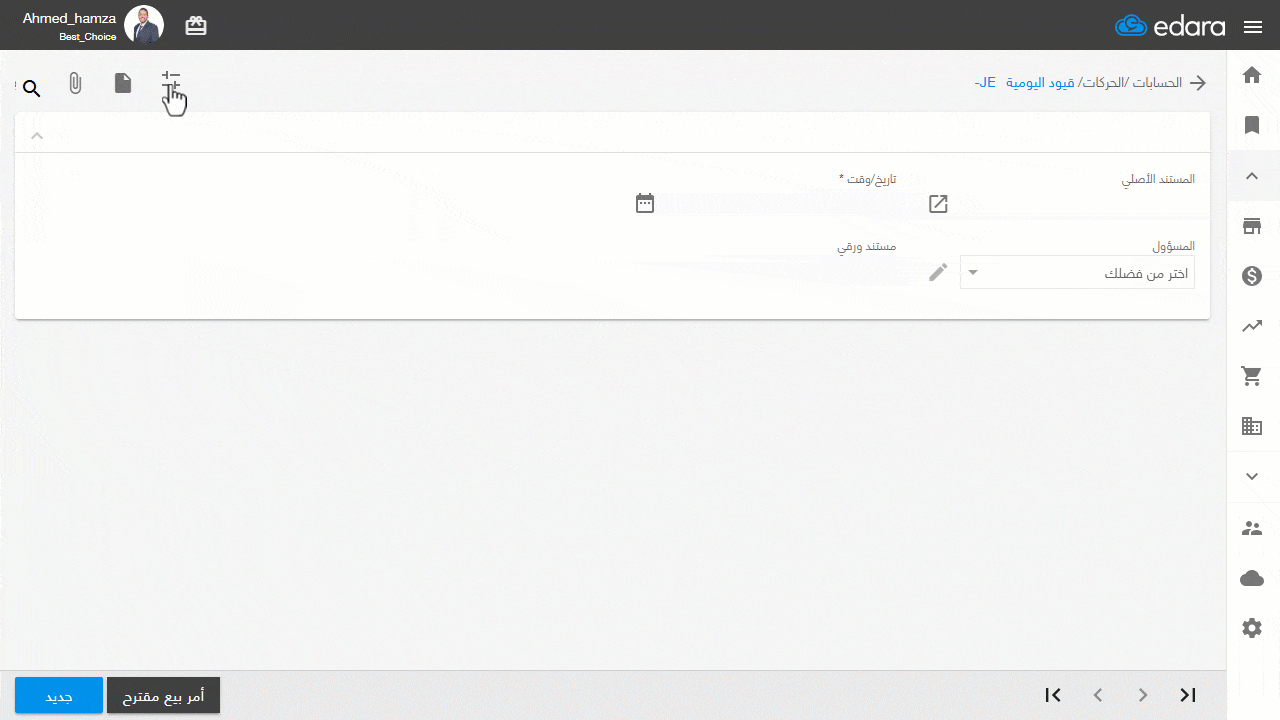Image resolution: width=1280 pixels, height=720 pixels.
Task: Click the open-in-new icon beside the date field
Action: click(938, 204)
